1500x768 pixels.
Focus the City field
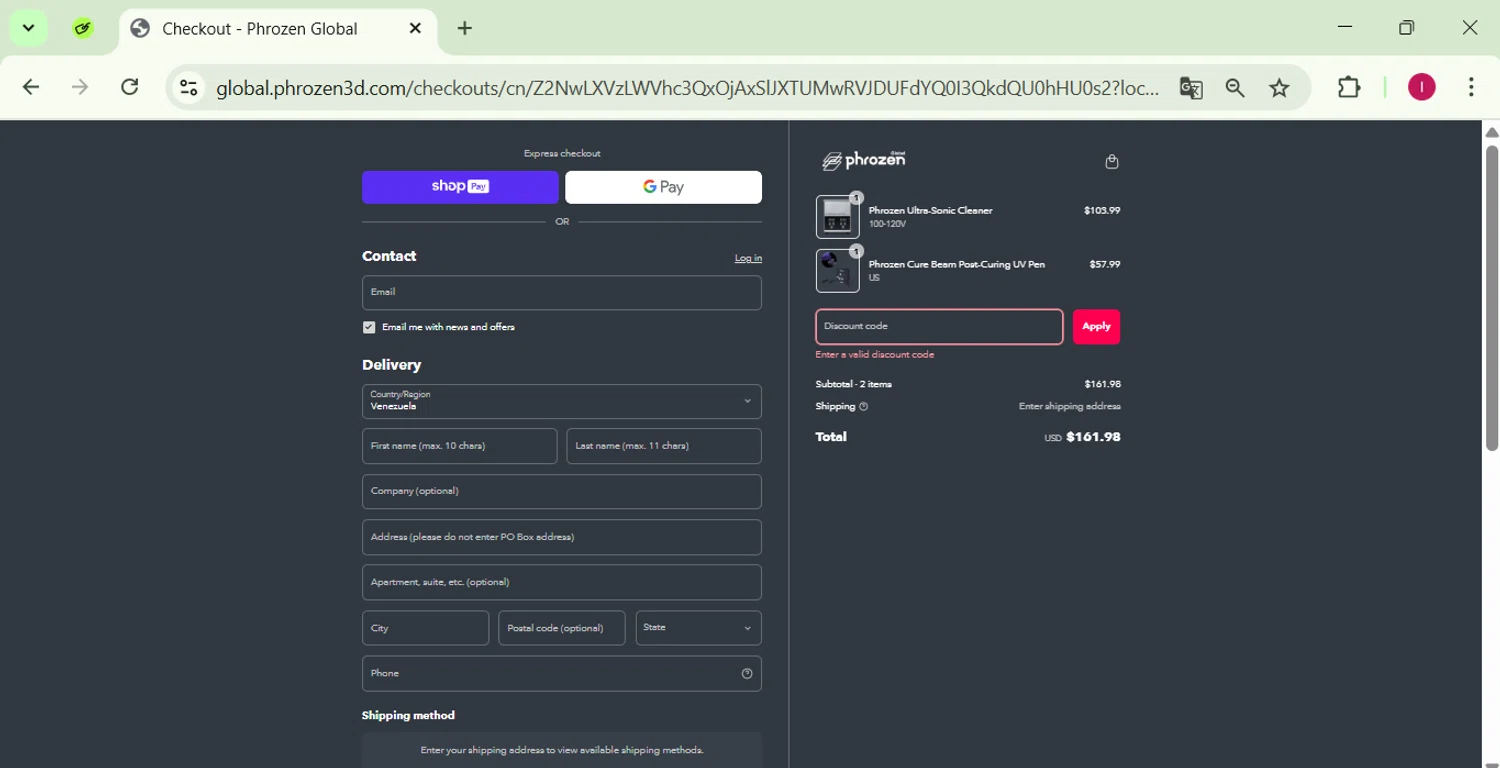pyautogui.click(x=425, y=629)
